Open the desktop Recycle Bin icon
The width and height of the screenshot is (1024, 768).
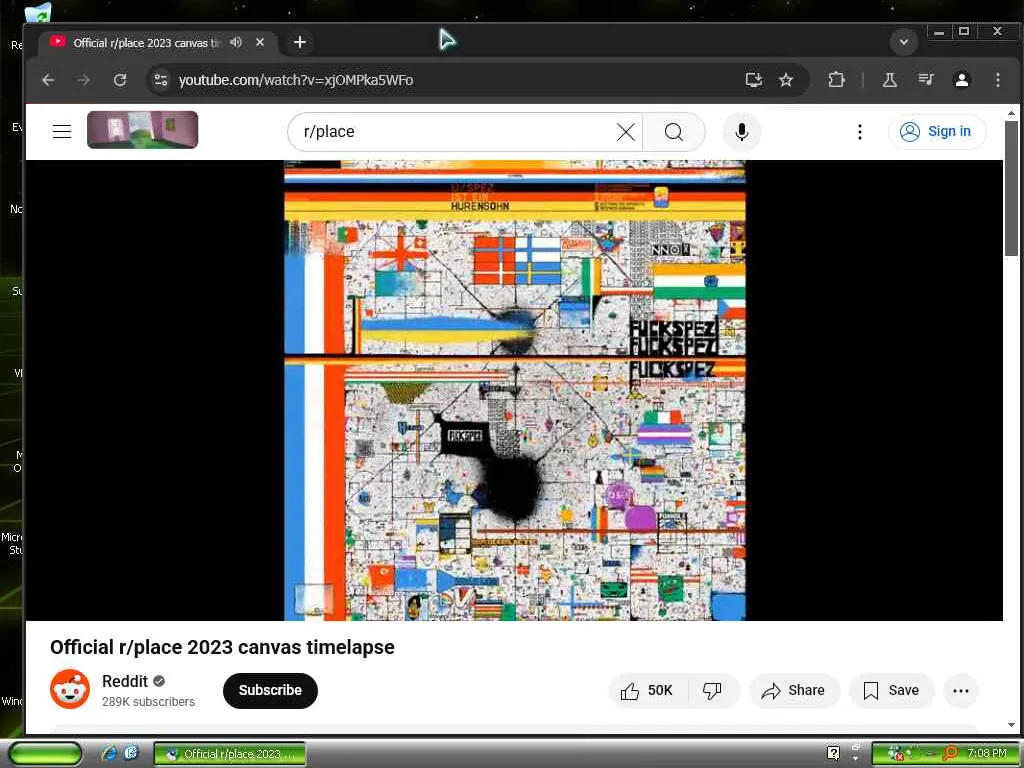[38, 11]
